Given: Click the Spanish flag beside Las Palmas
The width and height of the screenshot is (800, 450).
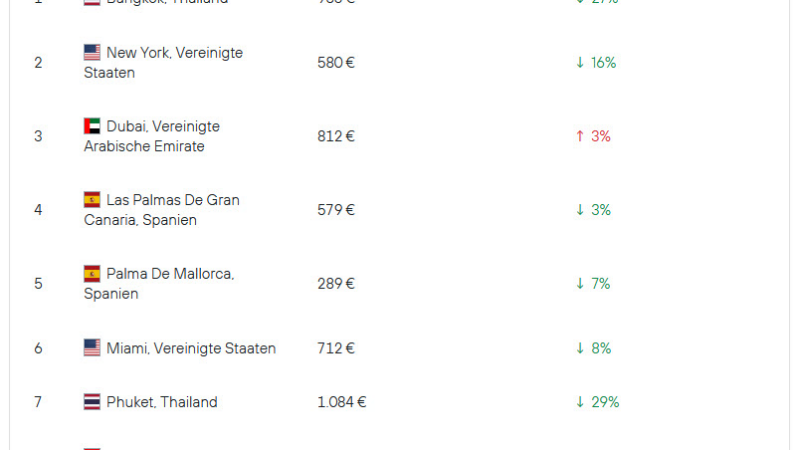Looking at the screenshot, I should [92, 200].
